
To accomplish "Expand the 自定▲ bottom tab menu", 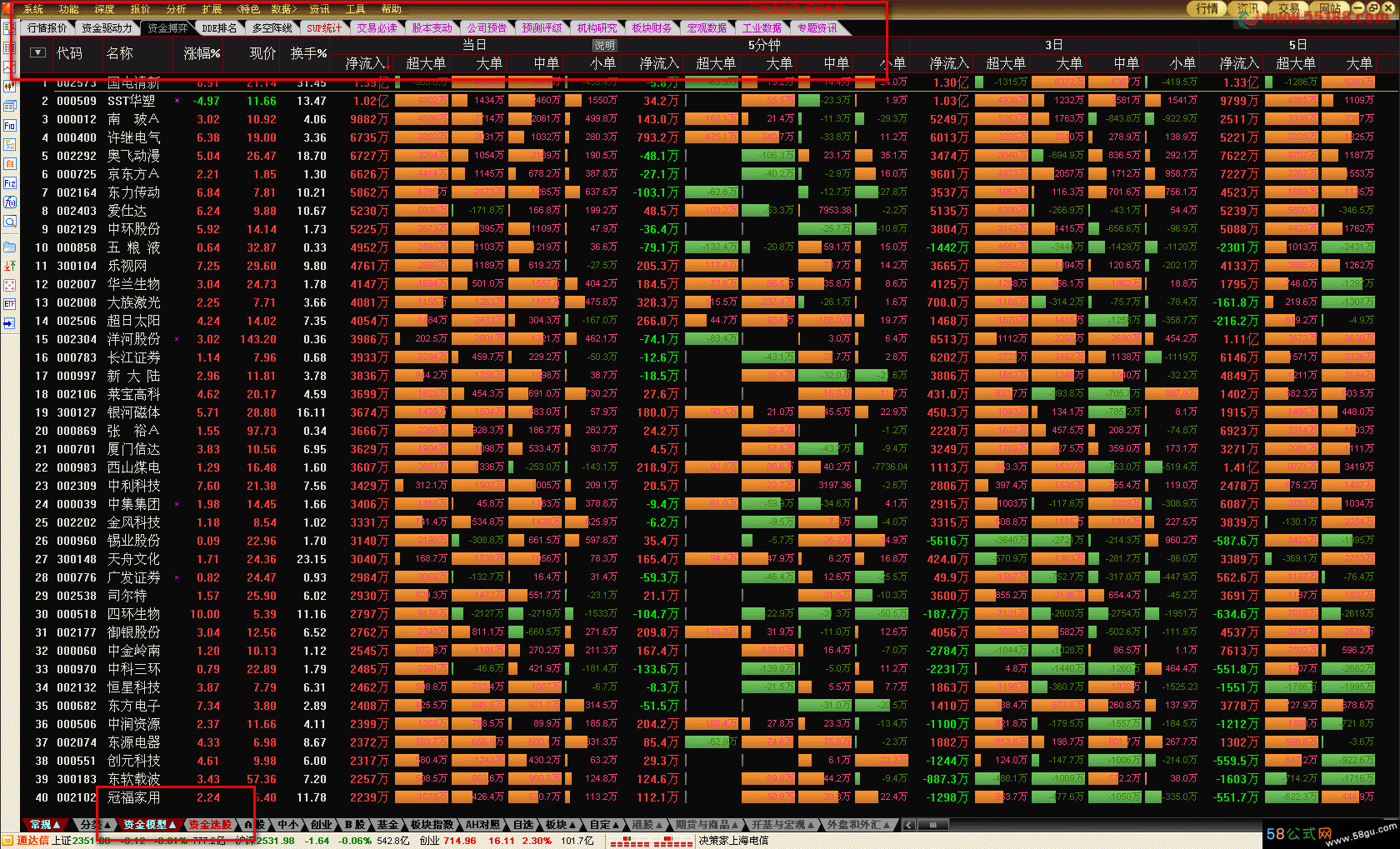I will pos(605,825).
